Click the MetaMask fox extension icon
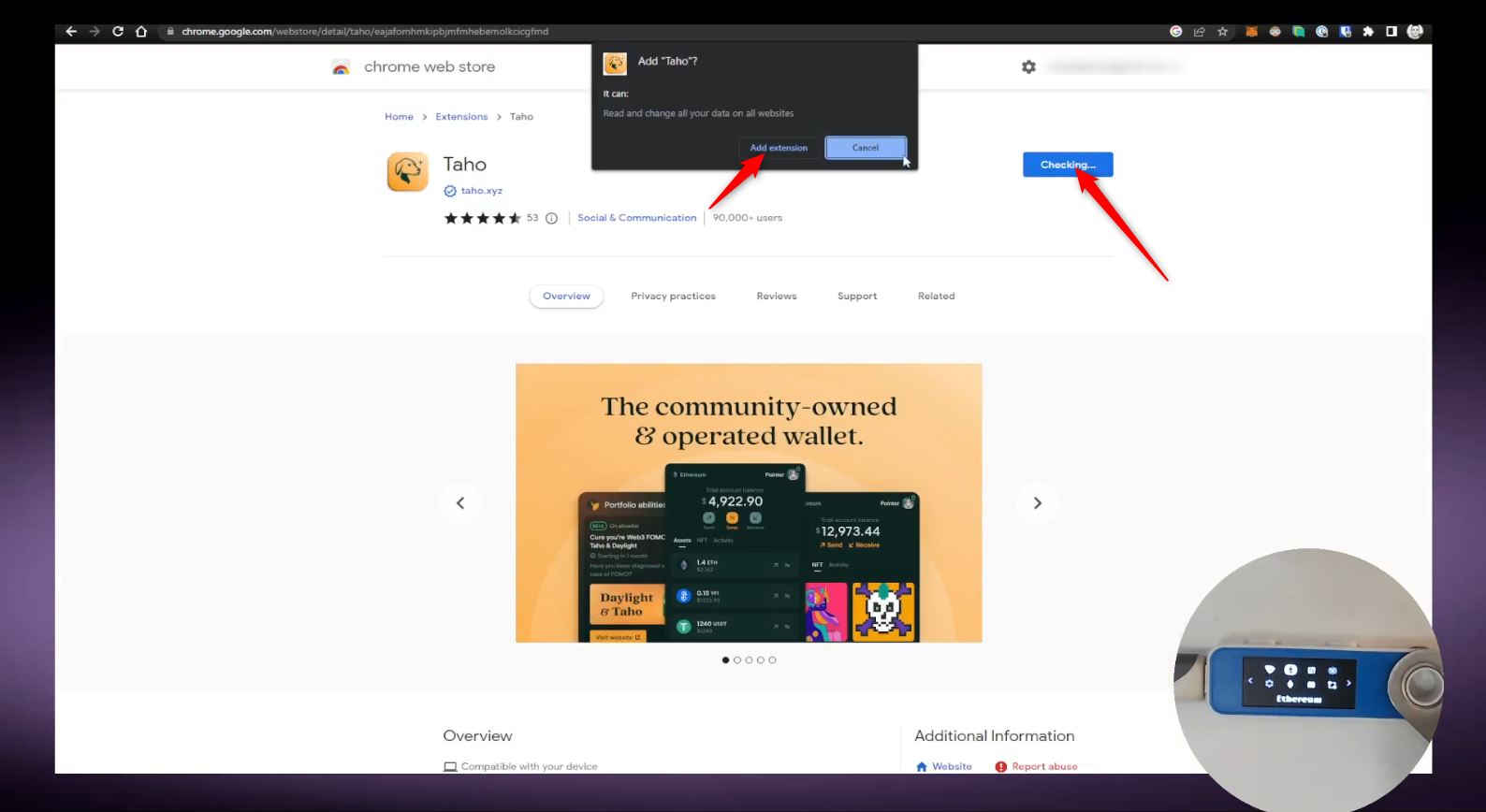The image size is (1486, 812). click(1251, 32)
